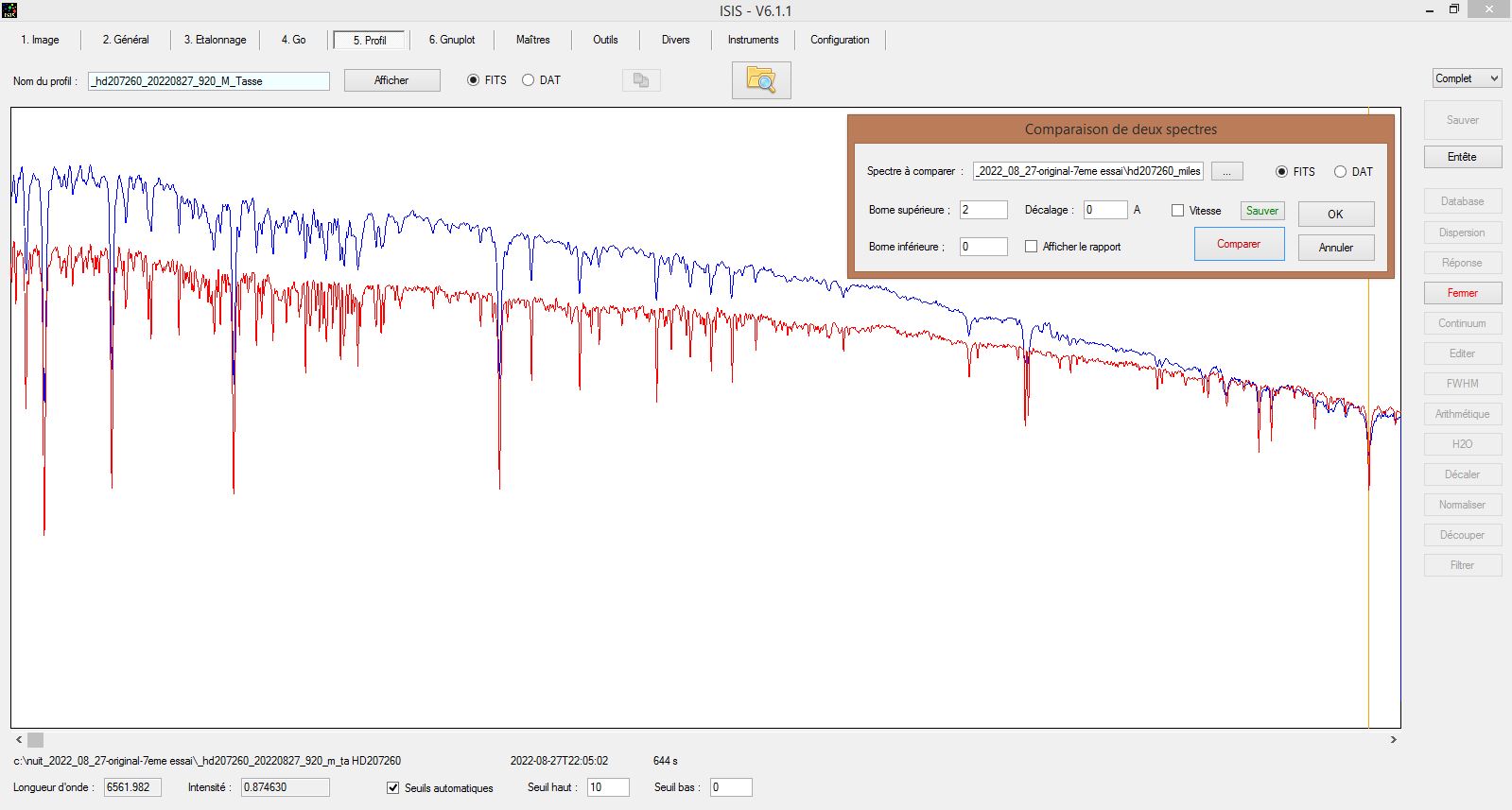Restore the ISIS window size
Viewport: 1512px width, 810px height.
pyautogui.click(x=1454, y=9)
